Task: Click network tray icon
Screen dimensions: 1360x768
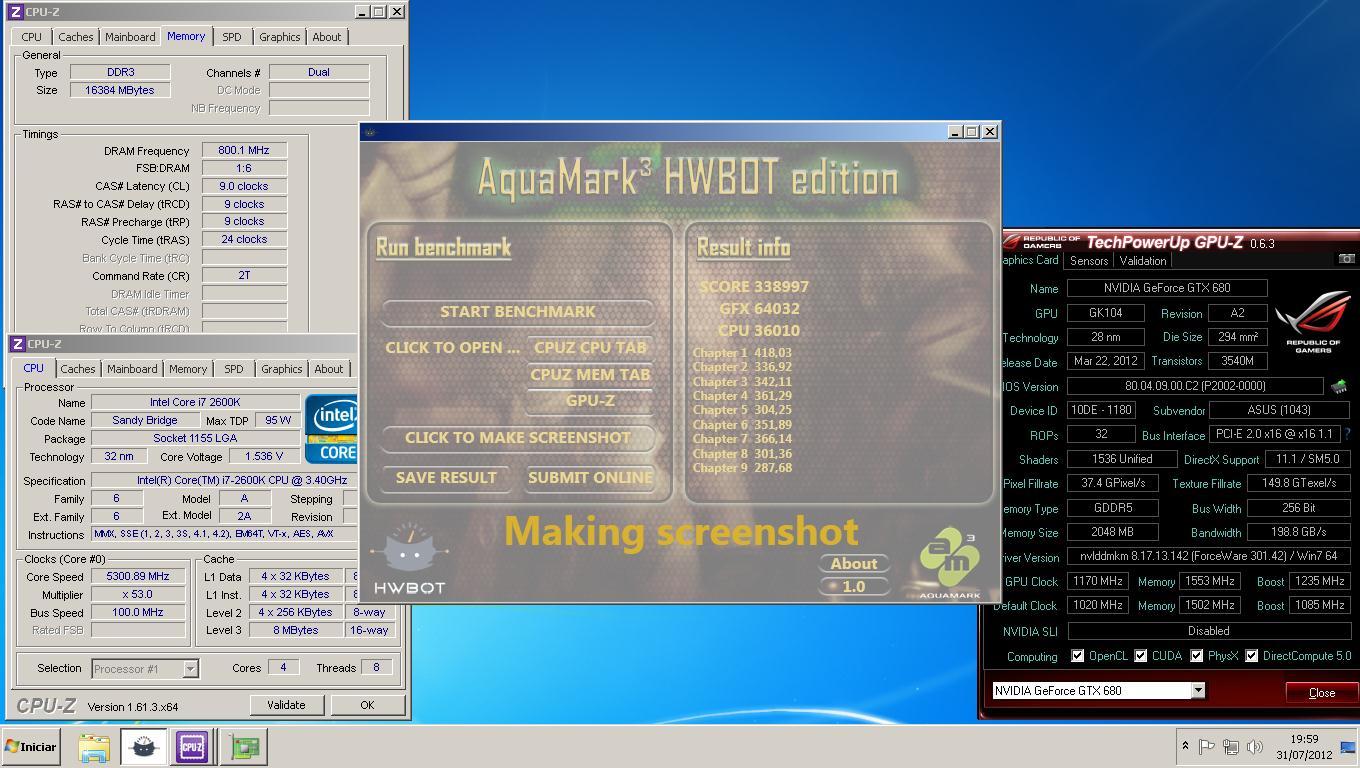Action: tap(1231, 746)
